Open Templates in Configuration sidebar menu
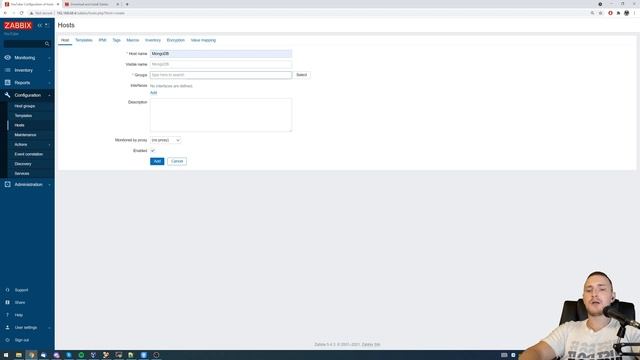640x360 pixels. click(23, 116)
